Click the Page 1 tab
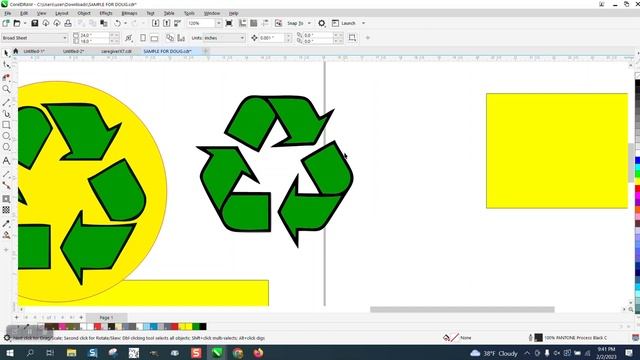Image resolution: width=640 pixels, height=360 pixels. pyautogui.click(x=106, y=317)
